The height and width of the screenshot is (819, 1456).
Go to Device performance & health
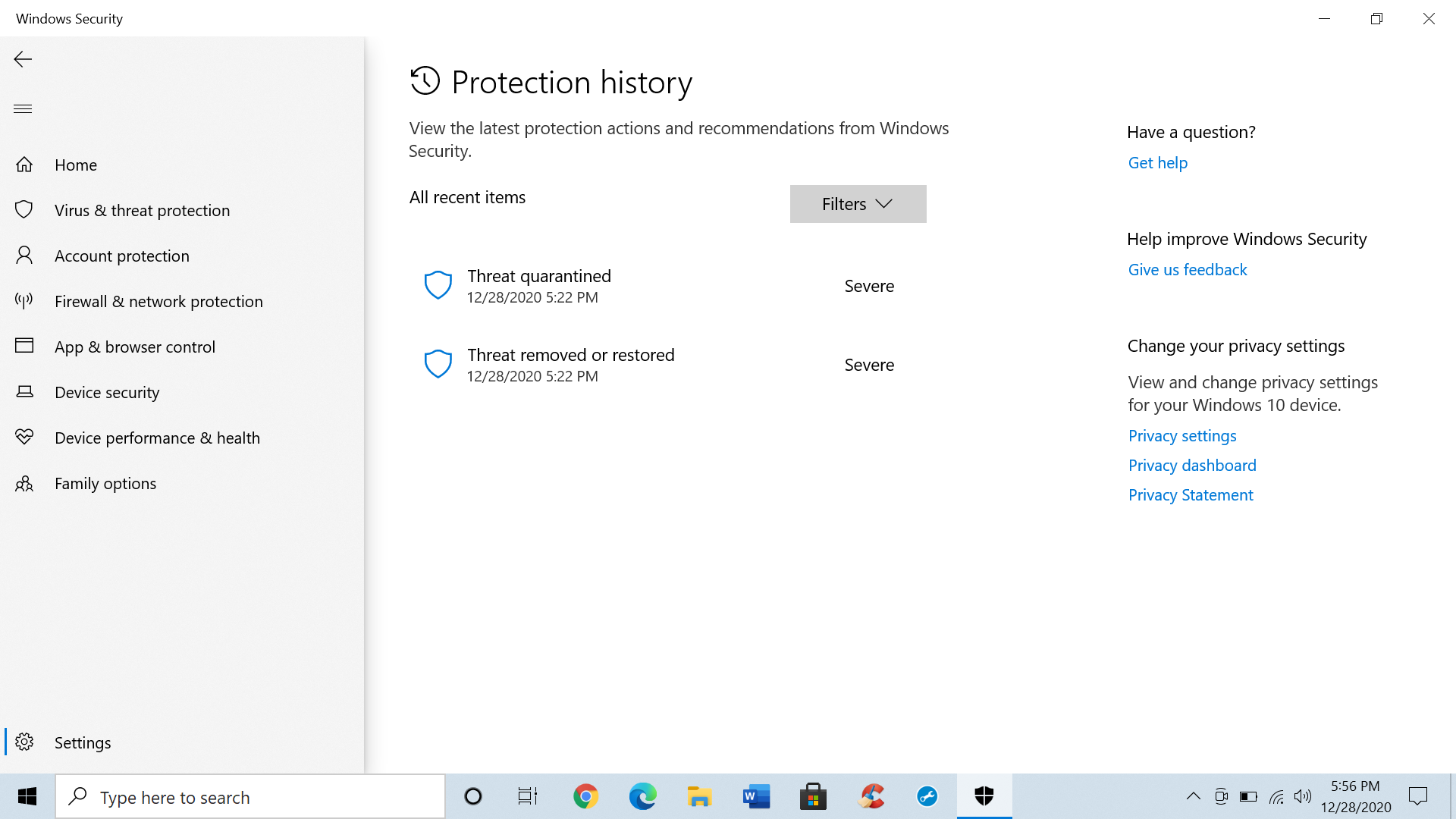[x=182, y=438]
